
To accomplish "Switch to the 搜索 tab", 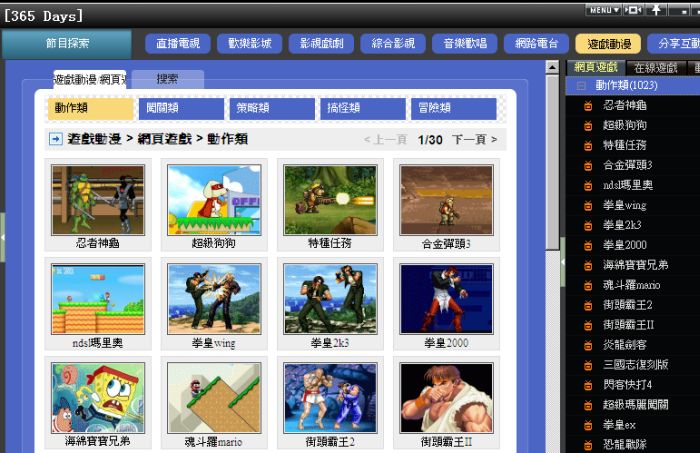I will click(168, 79).
